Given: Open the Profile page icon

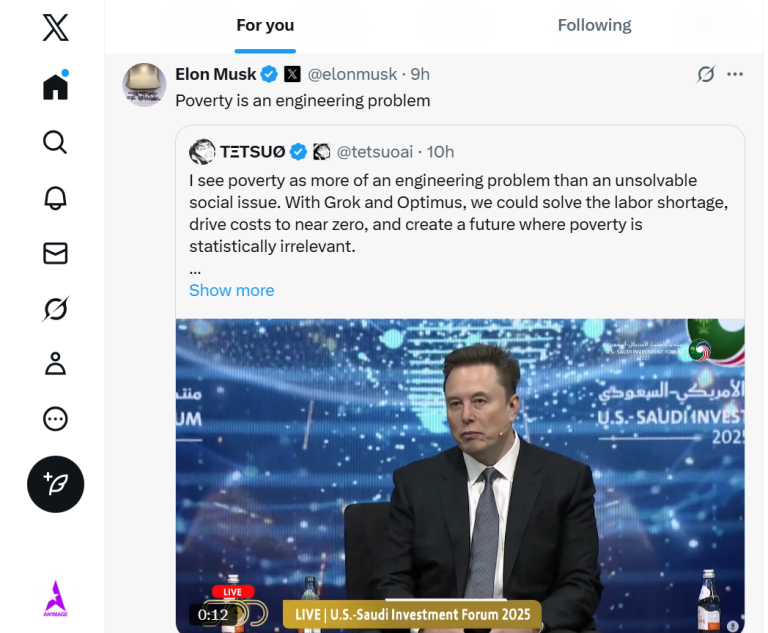Looking at the screenshot, I should click(56, 363).
